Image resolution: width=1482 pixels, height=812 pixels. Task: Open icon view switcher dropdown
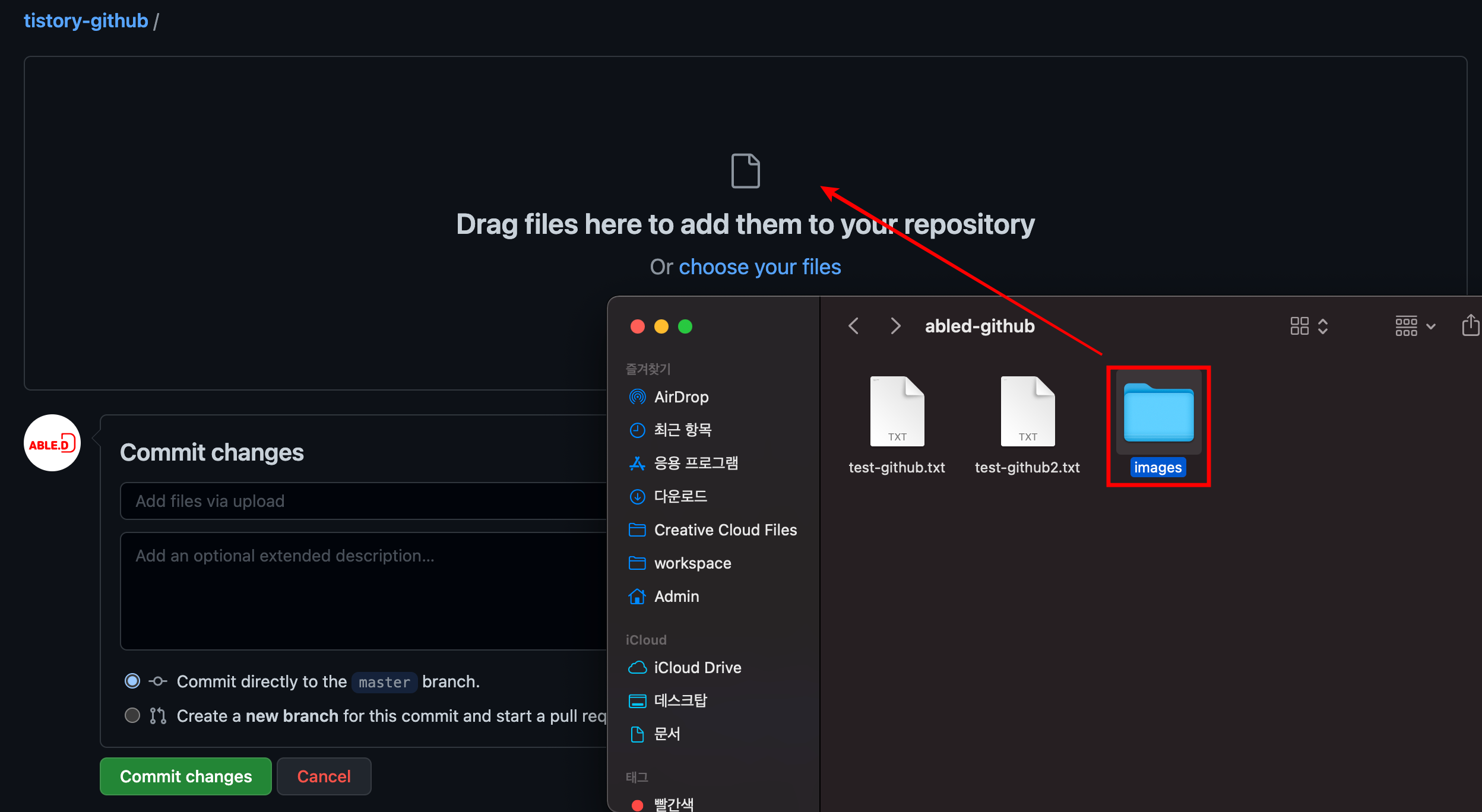click(x=1309, y=326)
